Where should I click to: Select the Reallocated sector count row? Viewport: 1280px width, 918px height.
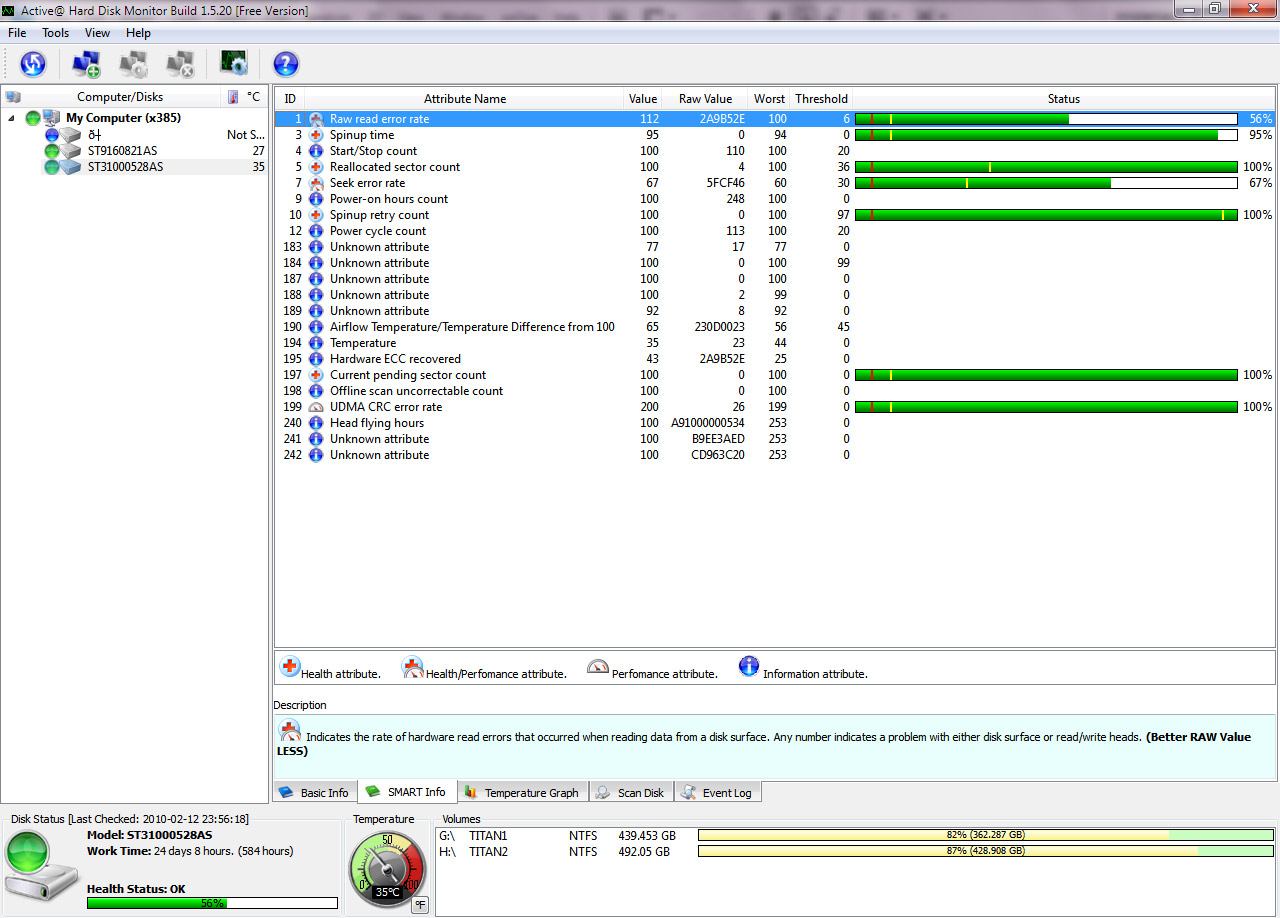click(x=395, y=167)
